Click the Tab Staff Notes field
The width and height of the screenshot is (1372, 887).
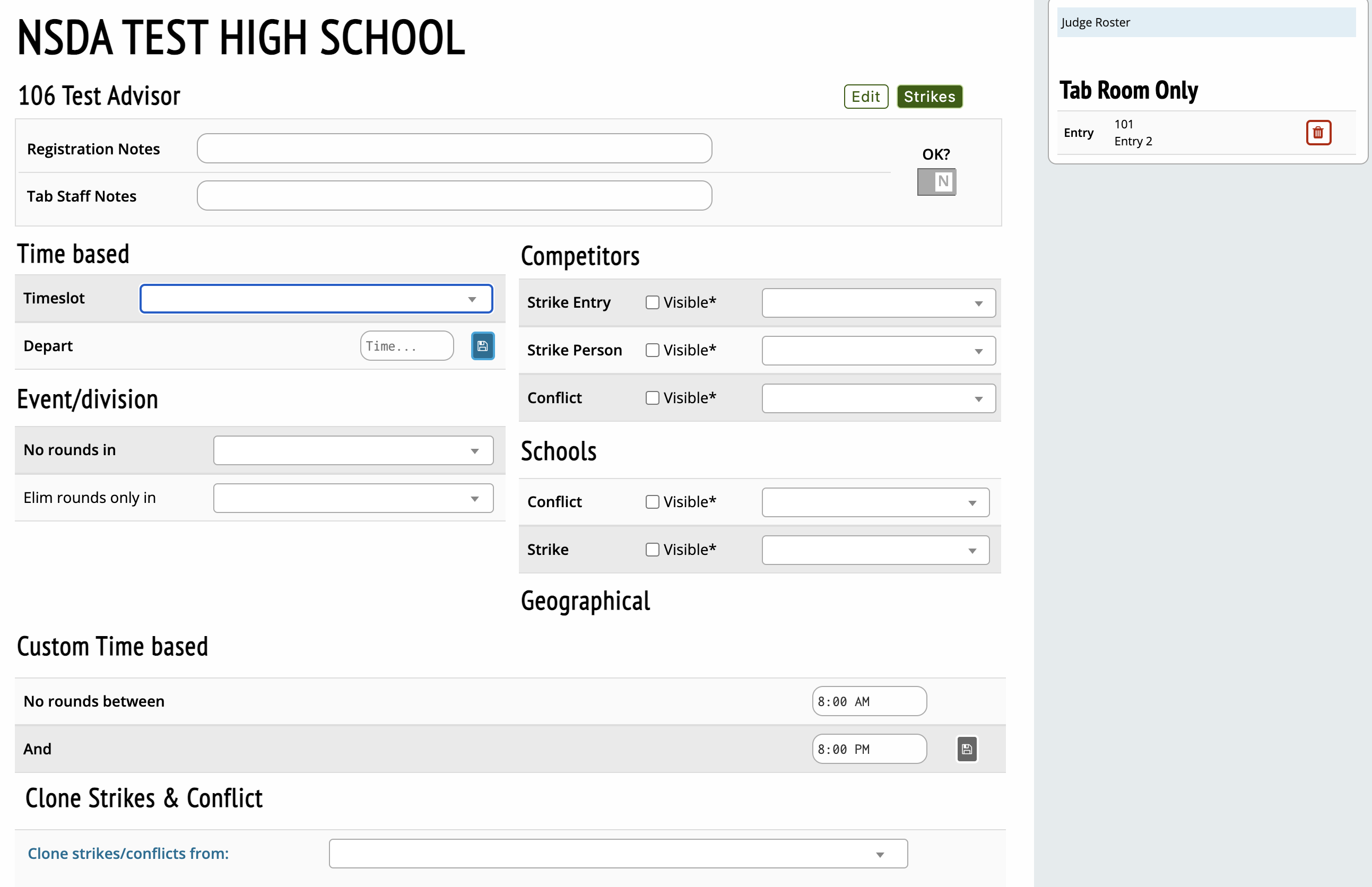pos(454,196)
